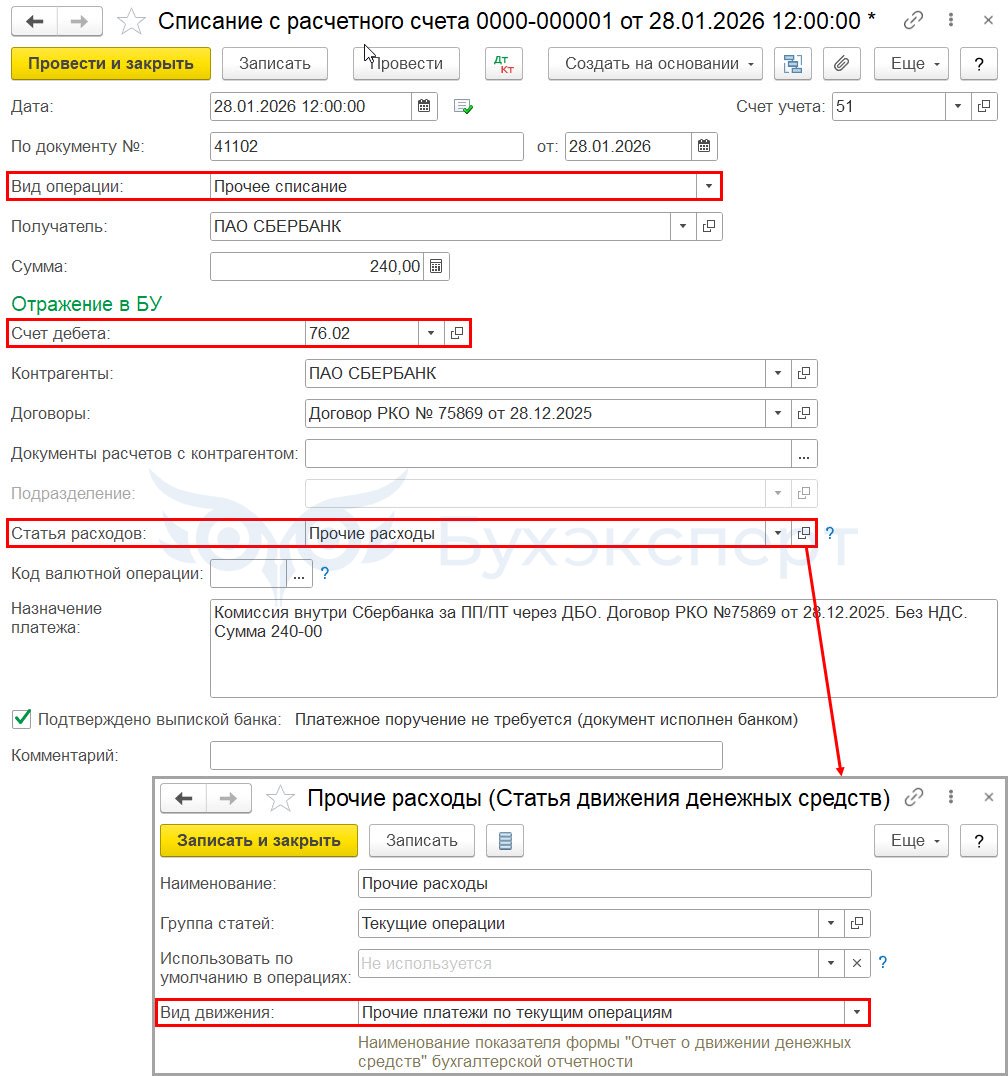Expand the Счет учета dropdown
Image resolution: width=1008 pixels, height=1076 pixels.
click(x=958, y=106)
